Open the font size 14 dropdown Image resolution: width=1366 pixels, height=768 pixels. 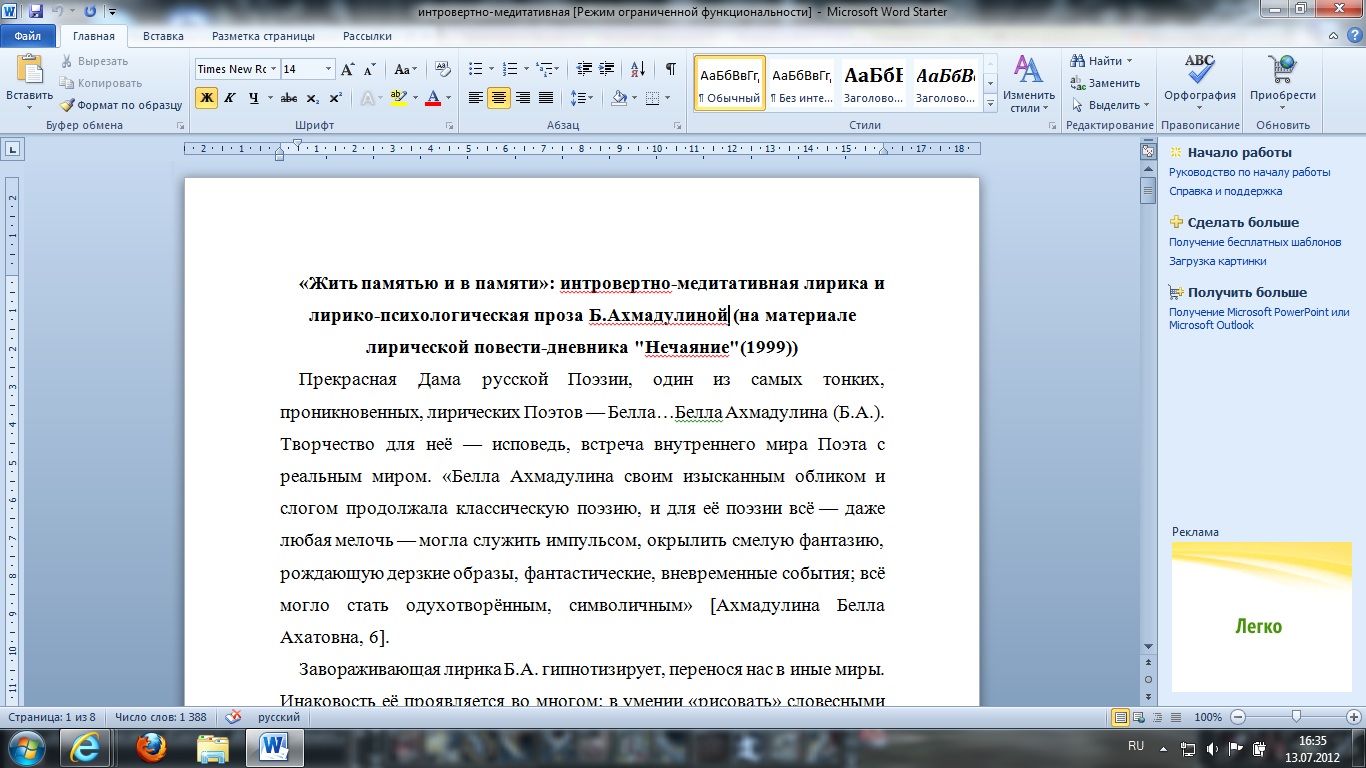coord(328,69)
